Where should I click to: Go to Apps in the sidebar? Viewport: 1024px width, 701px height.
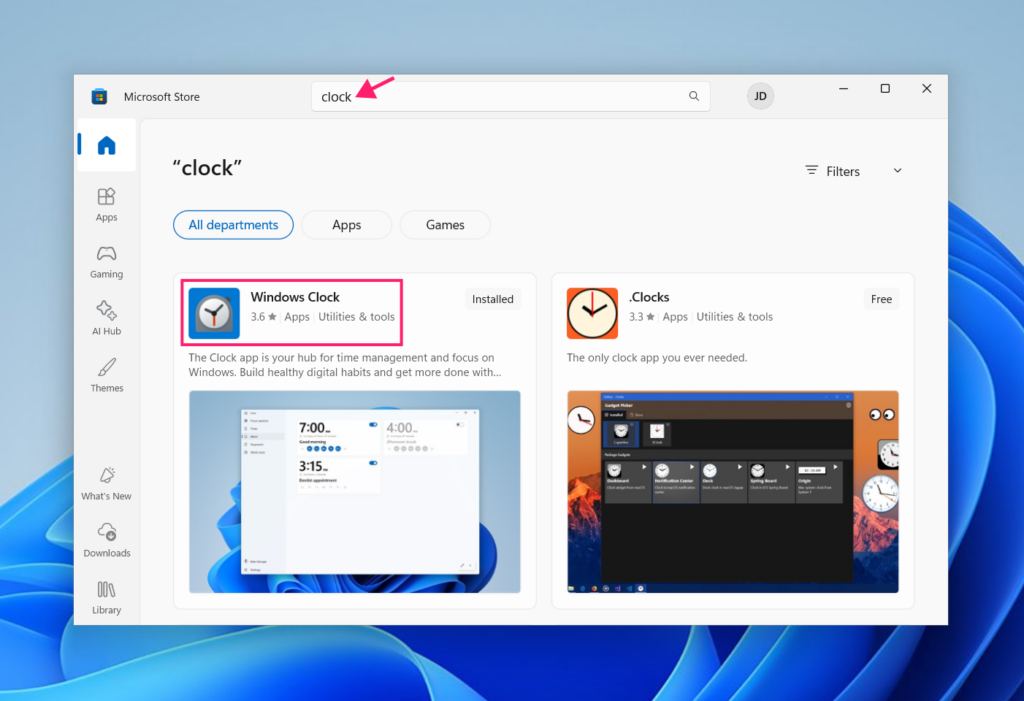coord(106,205)
